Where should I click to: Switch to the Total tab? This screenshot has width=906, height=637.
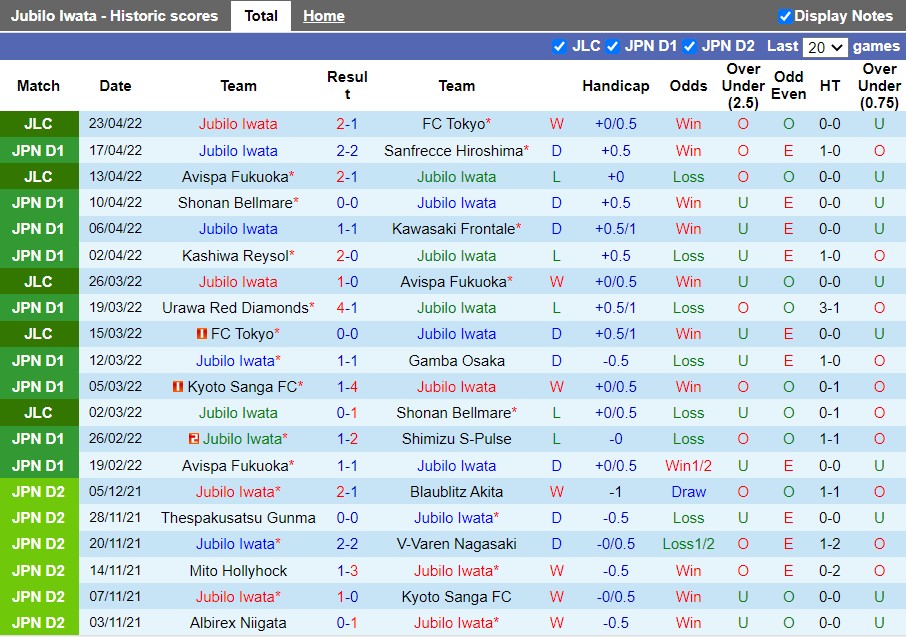tap(261, 16)
